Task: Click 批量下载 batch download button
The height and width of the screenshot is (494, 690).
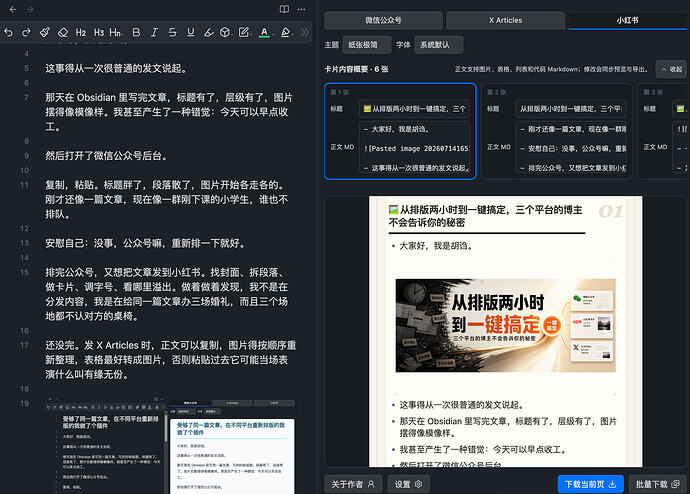Action: [x=657, y=484]
